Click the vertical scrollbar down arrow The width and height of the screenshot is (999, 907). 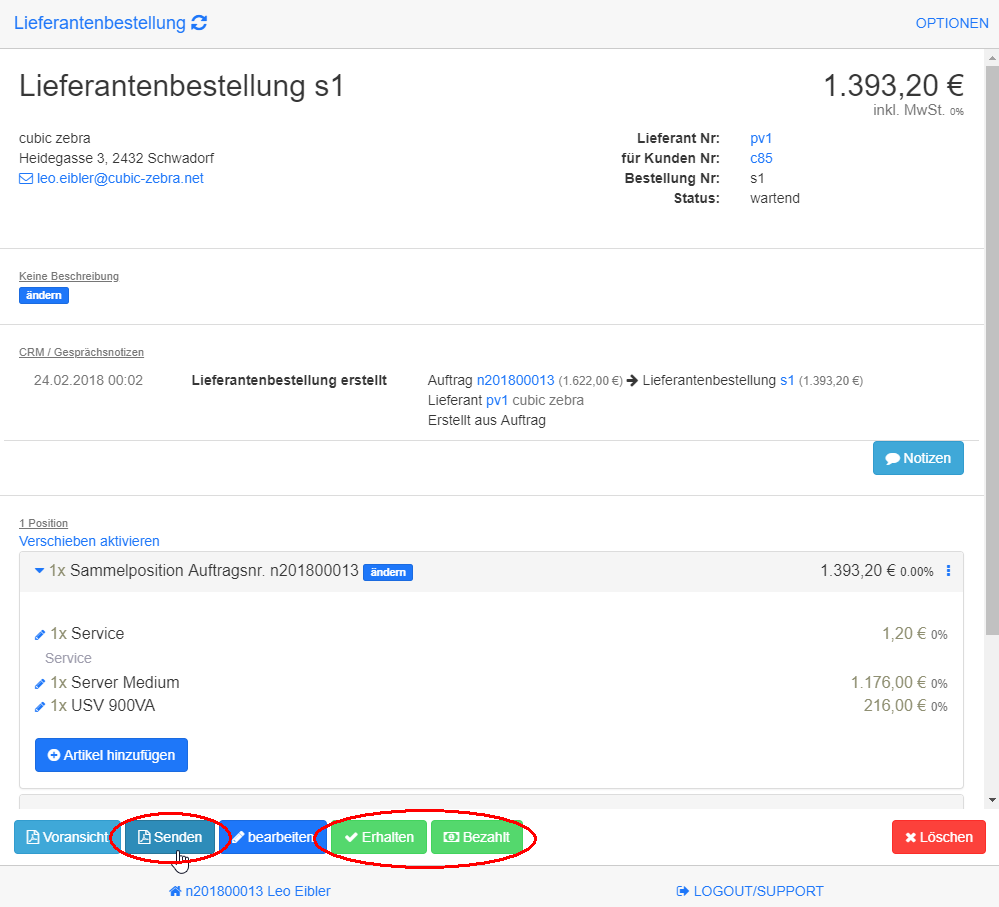(991, 800)
